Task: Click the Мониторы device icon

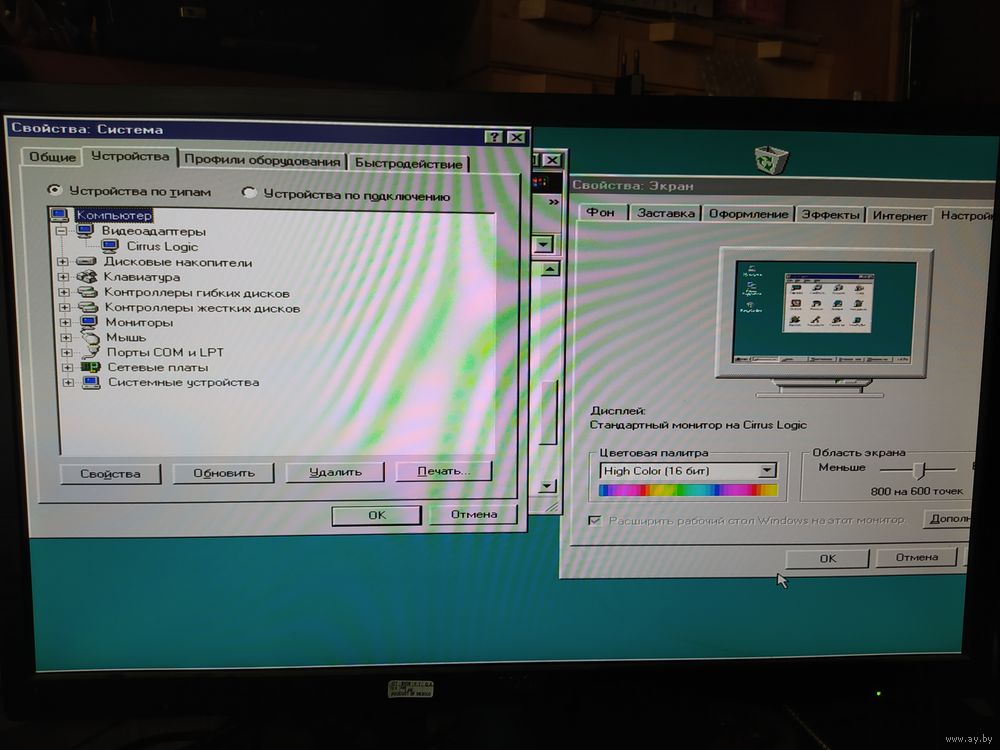Action: pos(89,322)
